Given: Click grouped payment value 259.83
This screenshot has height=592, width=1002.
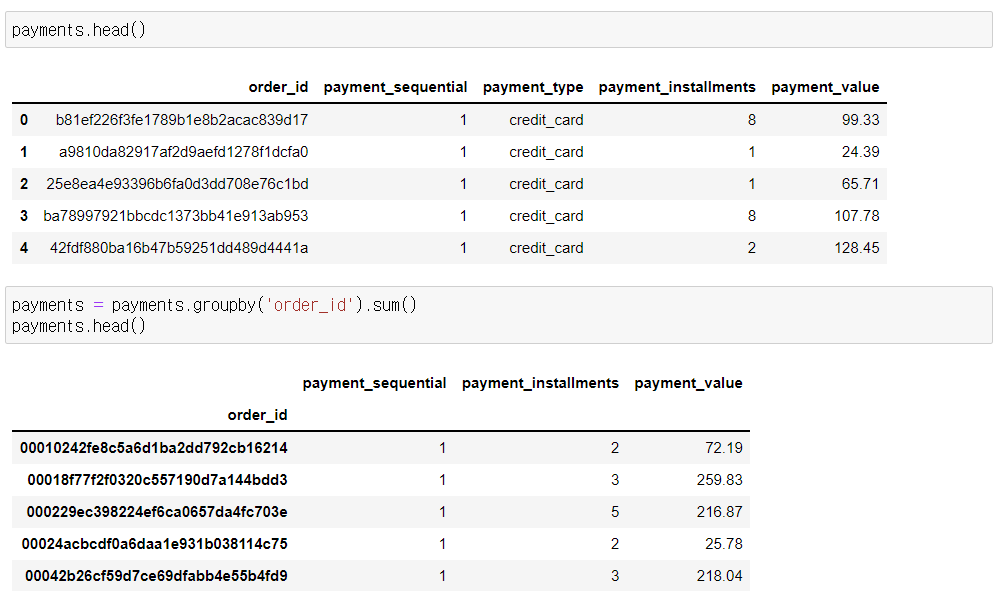Looking at the screenshot, I should tap(720, 479).
